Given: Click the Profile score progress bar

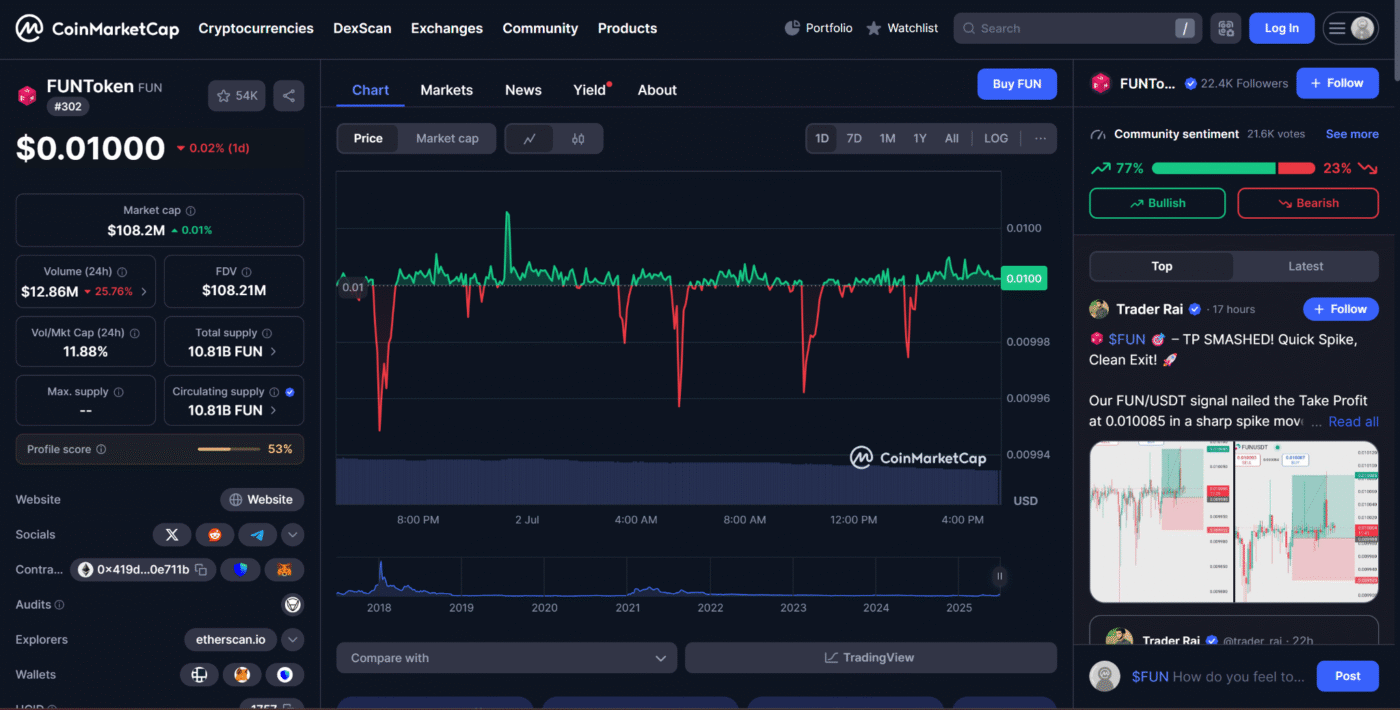Looking at the screenshot, I should (x=230, y=449).
